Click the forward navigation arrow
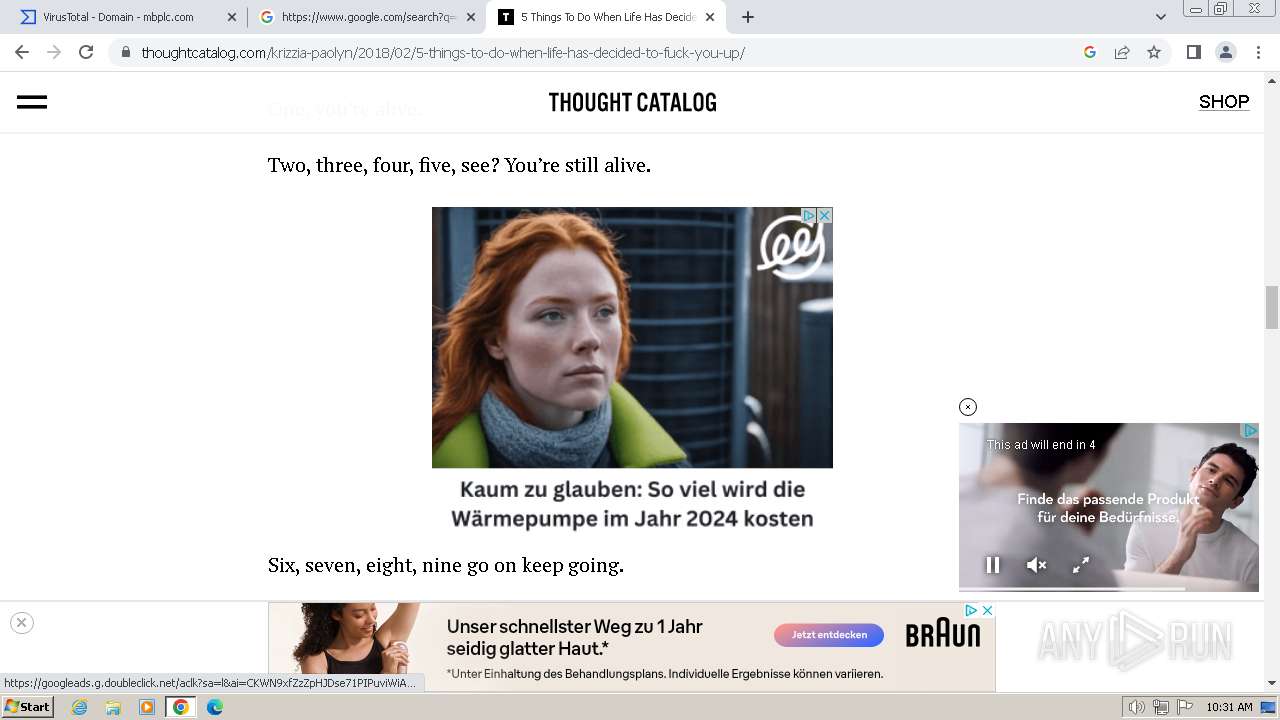This screenshot has width=1280, height=720. [54, 52]
